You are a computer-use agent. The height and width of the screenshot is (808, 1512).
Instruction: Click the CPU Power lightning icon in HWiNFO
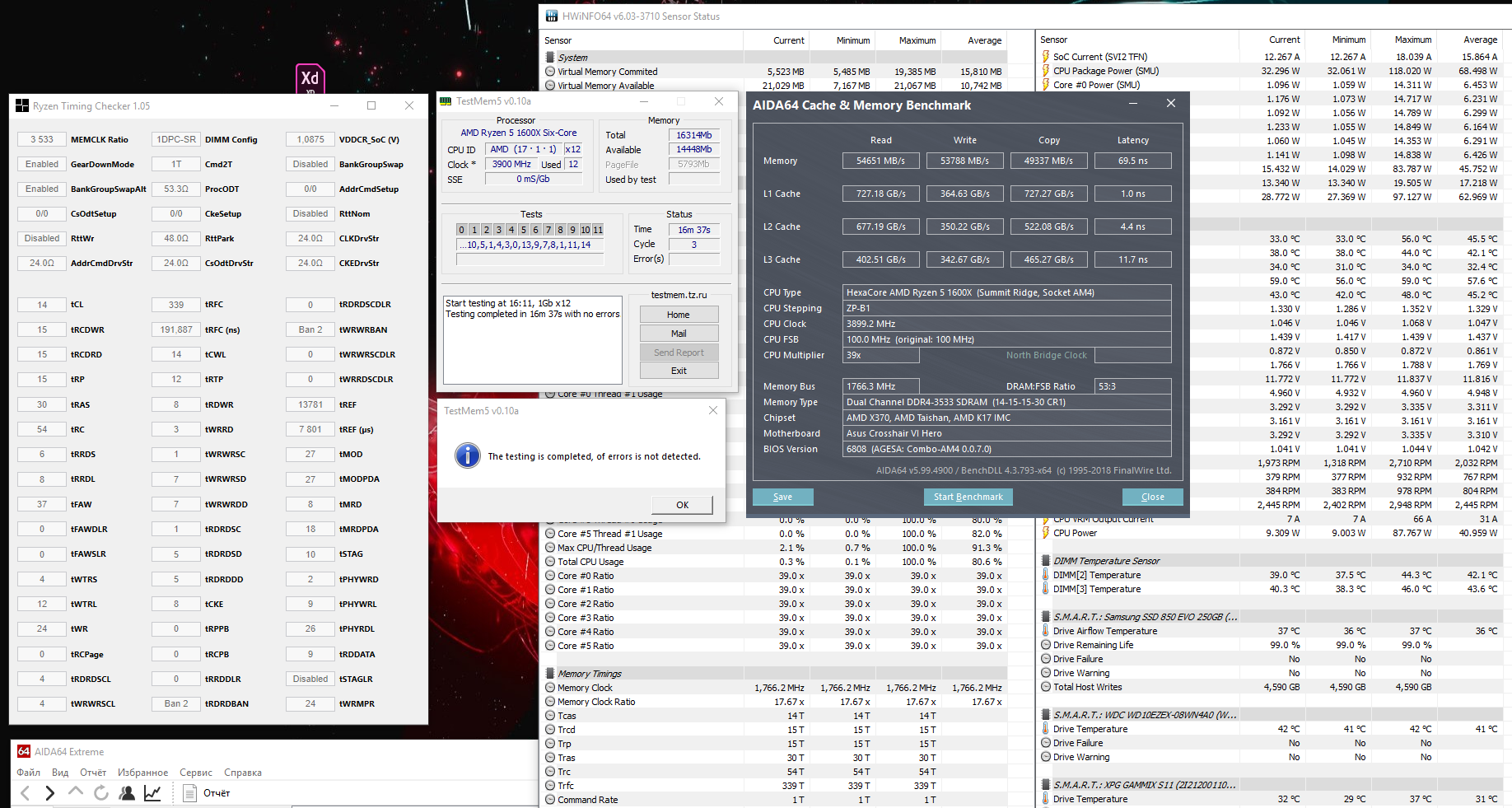1046,533
